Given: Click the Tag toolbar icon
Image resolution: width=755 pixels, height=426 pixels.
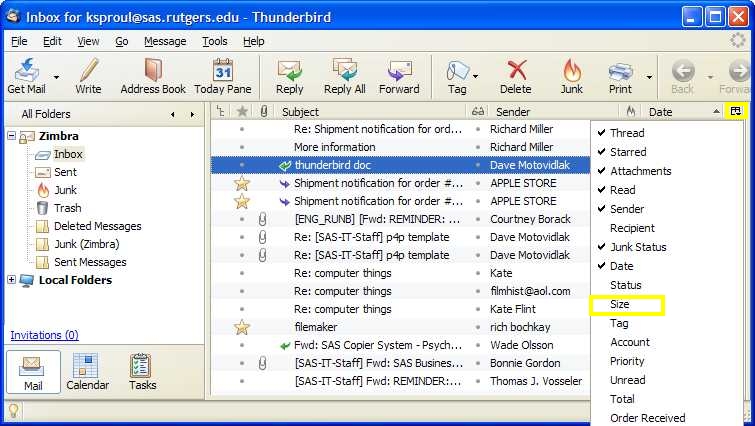Looking at the screenshot, I should click(457, 76).
